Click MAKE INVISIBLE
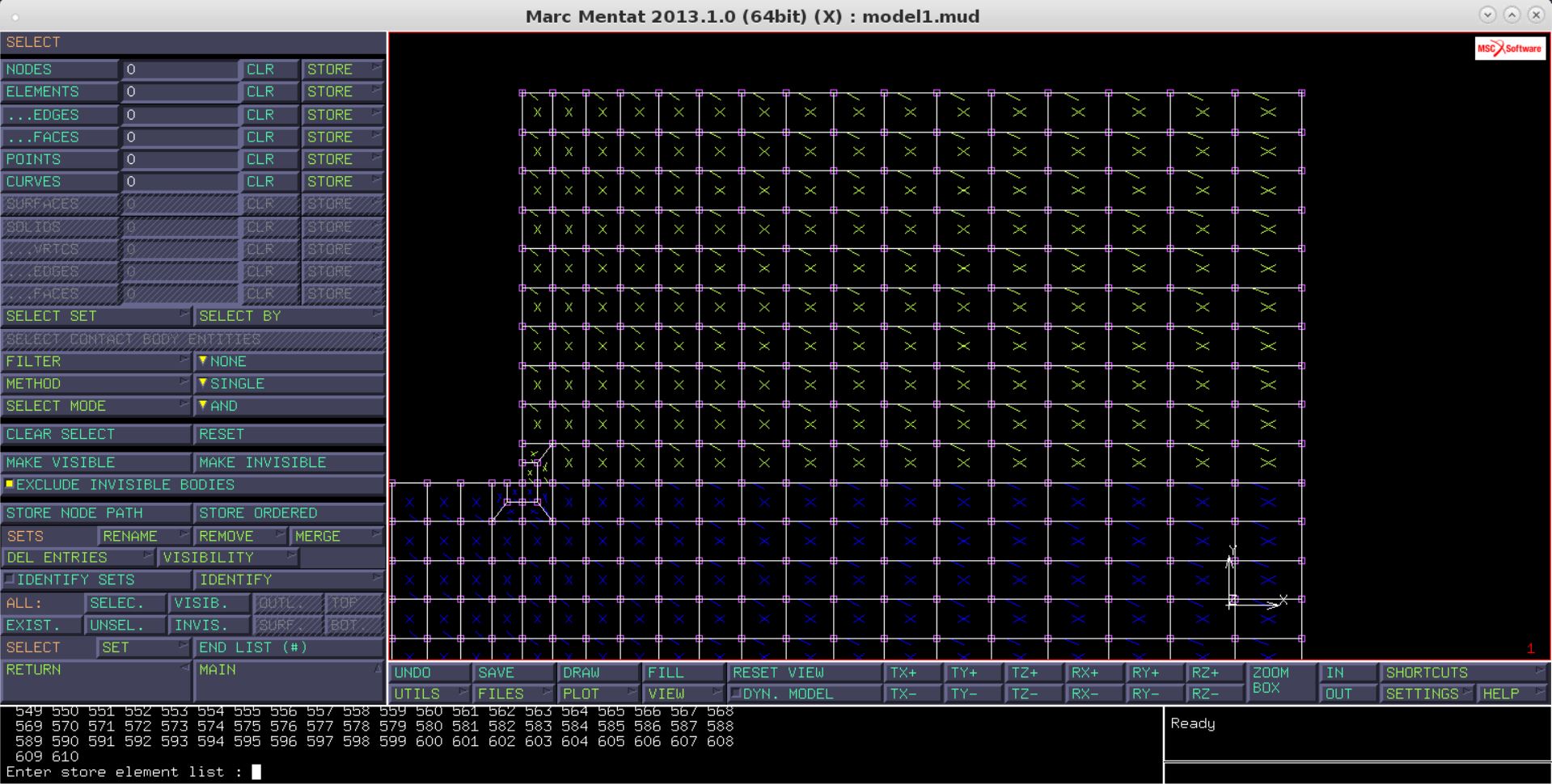This screenshot has width=1552, height=784. pos(289,462)
